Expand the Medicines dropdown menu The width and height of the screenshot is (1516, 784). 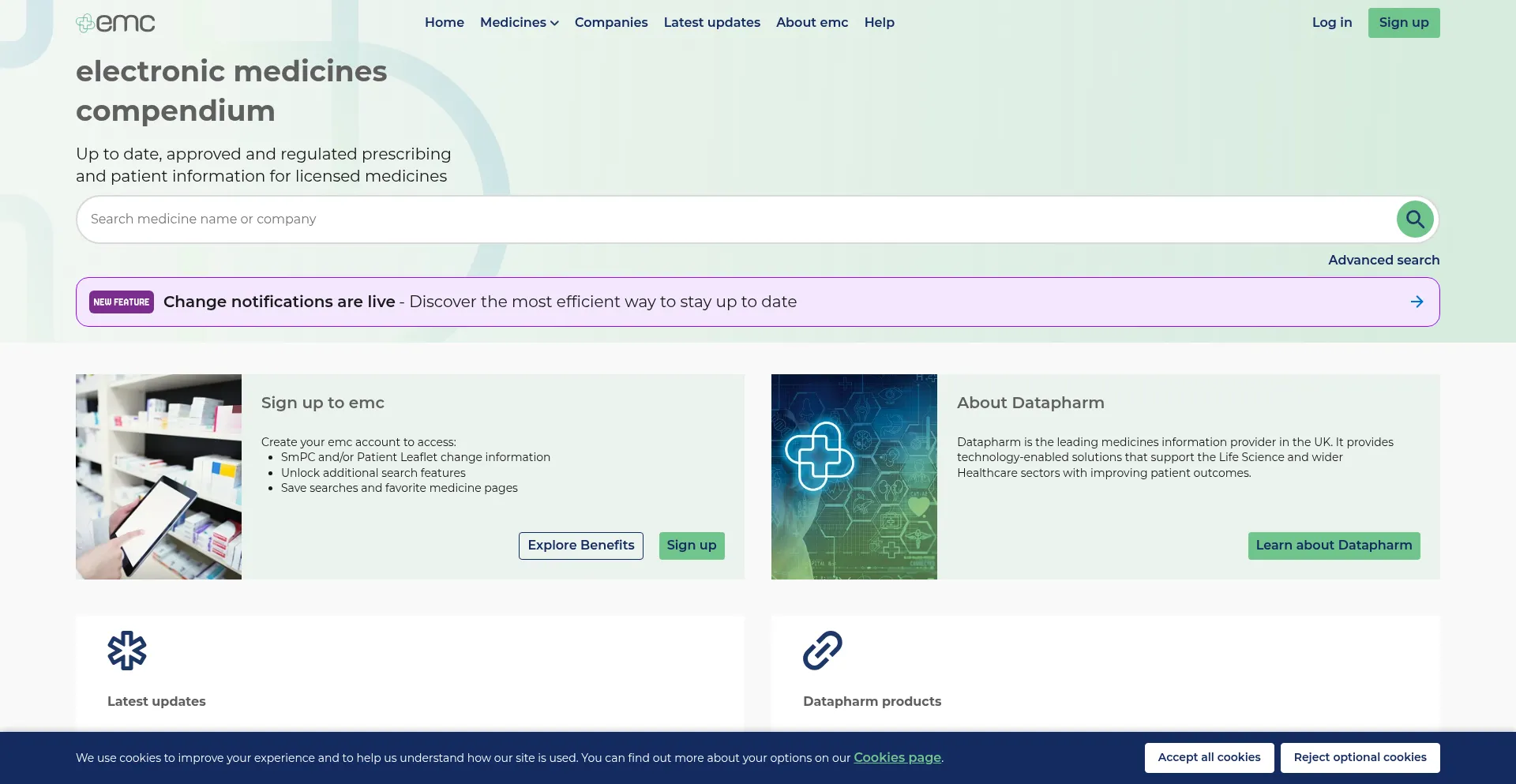(x=520, y=23)
